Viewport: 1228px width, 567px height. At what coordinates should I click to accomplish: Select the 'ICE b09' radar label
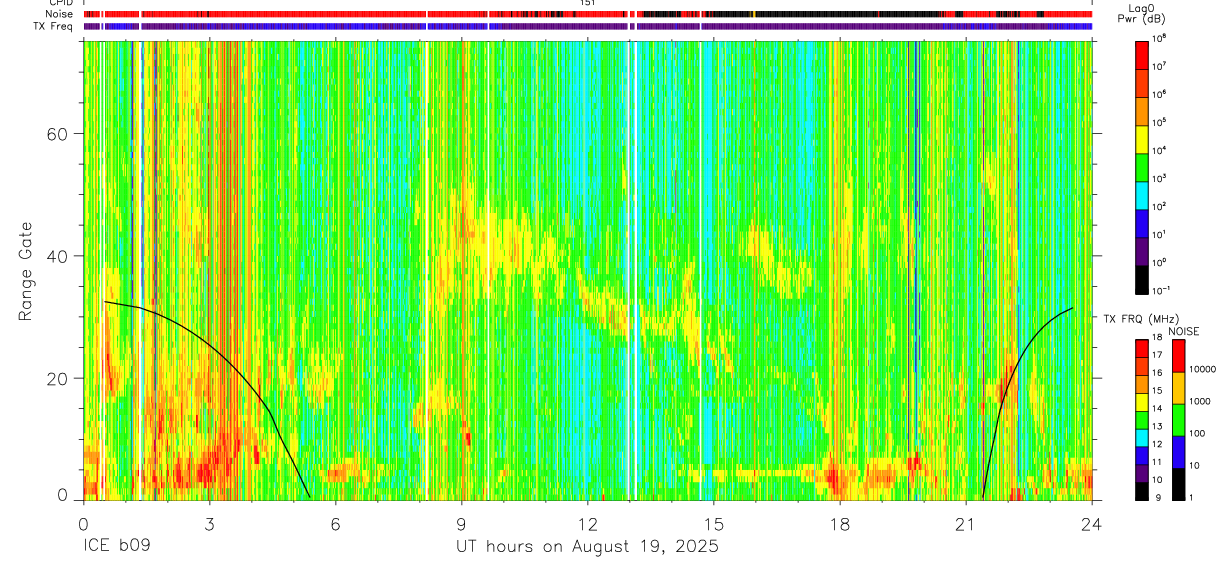[118, 547]
